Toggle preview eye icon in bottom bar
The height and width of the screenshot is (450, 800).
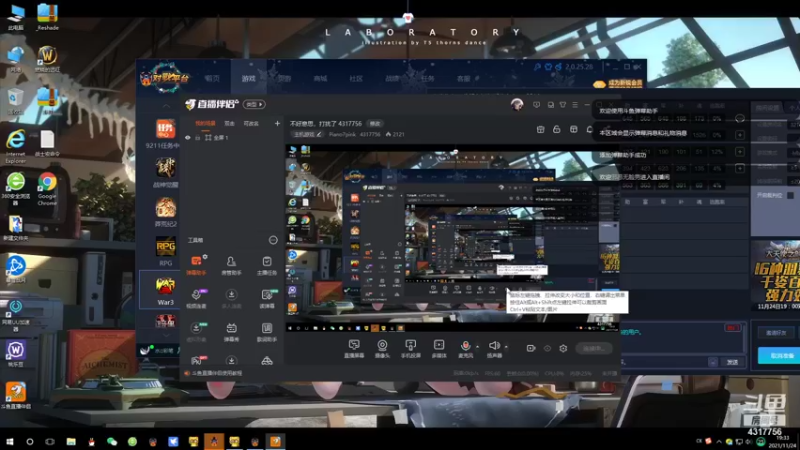[547, 348]
